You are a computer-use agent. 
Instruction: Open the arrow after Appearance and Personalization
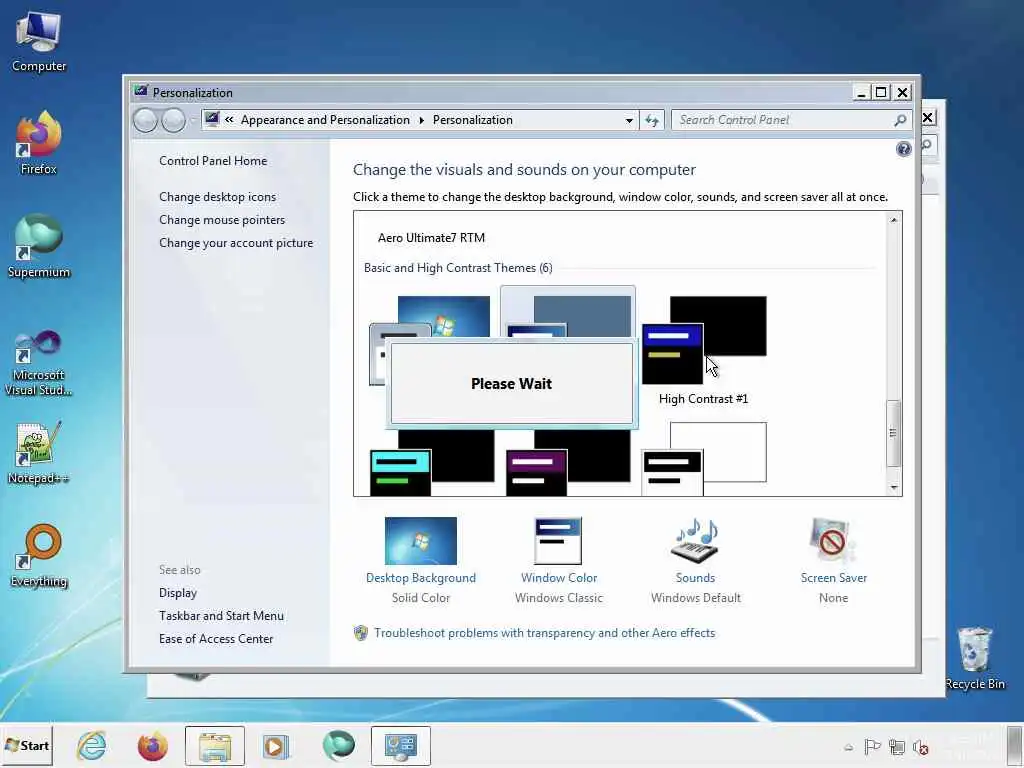(x=422, y=120)
